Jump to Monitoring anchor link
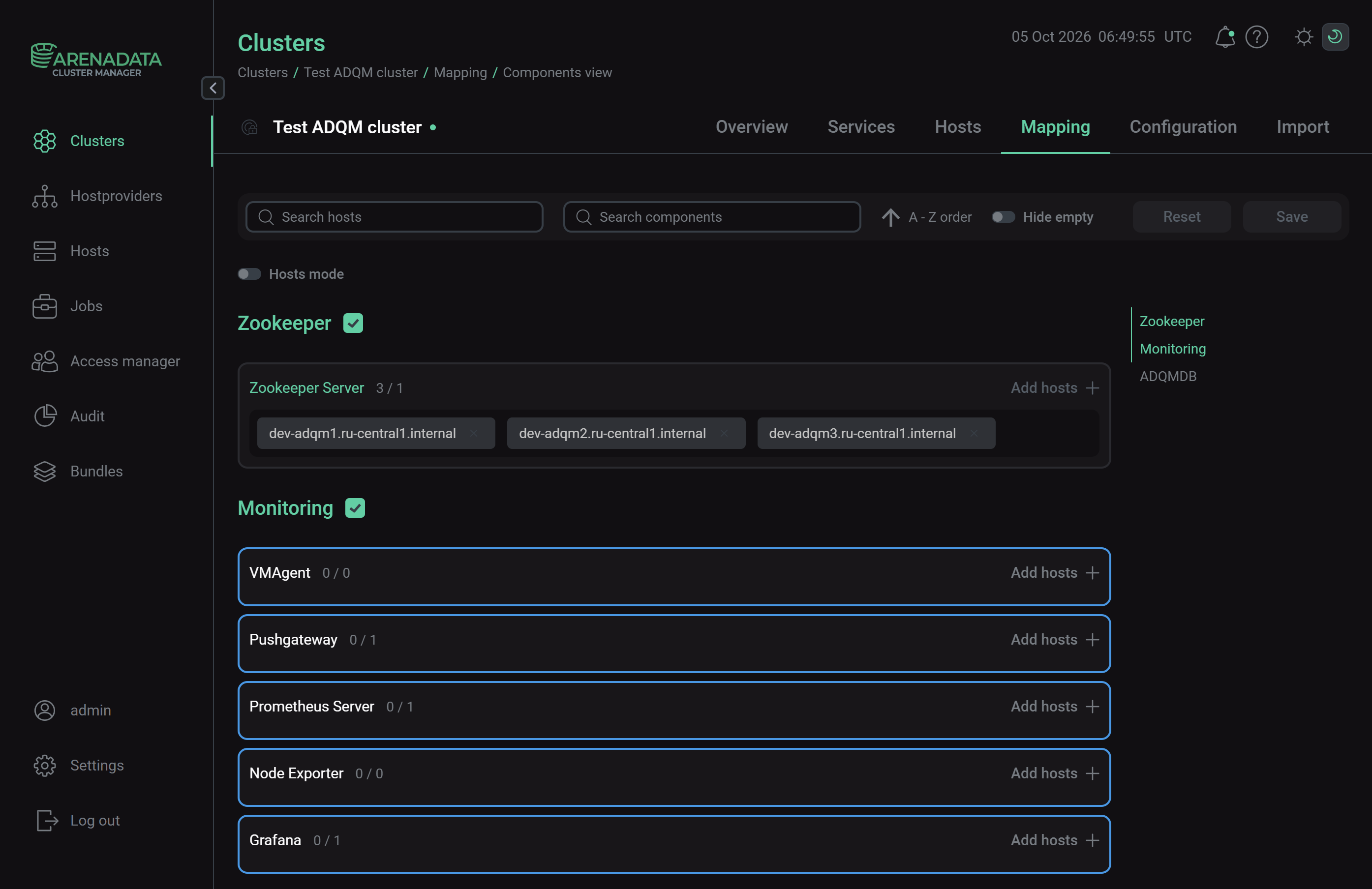This screenshot has width=1372, height=889. point(1173,349)
